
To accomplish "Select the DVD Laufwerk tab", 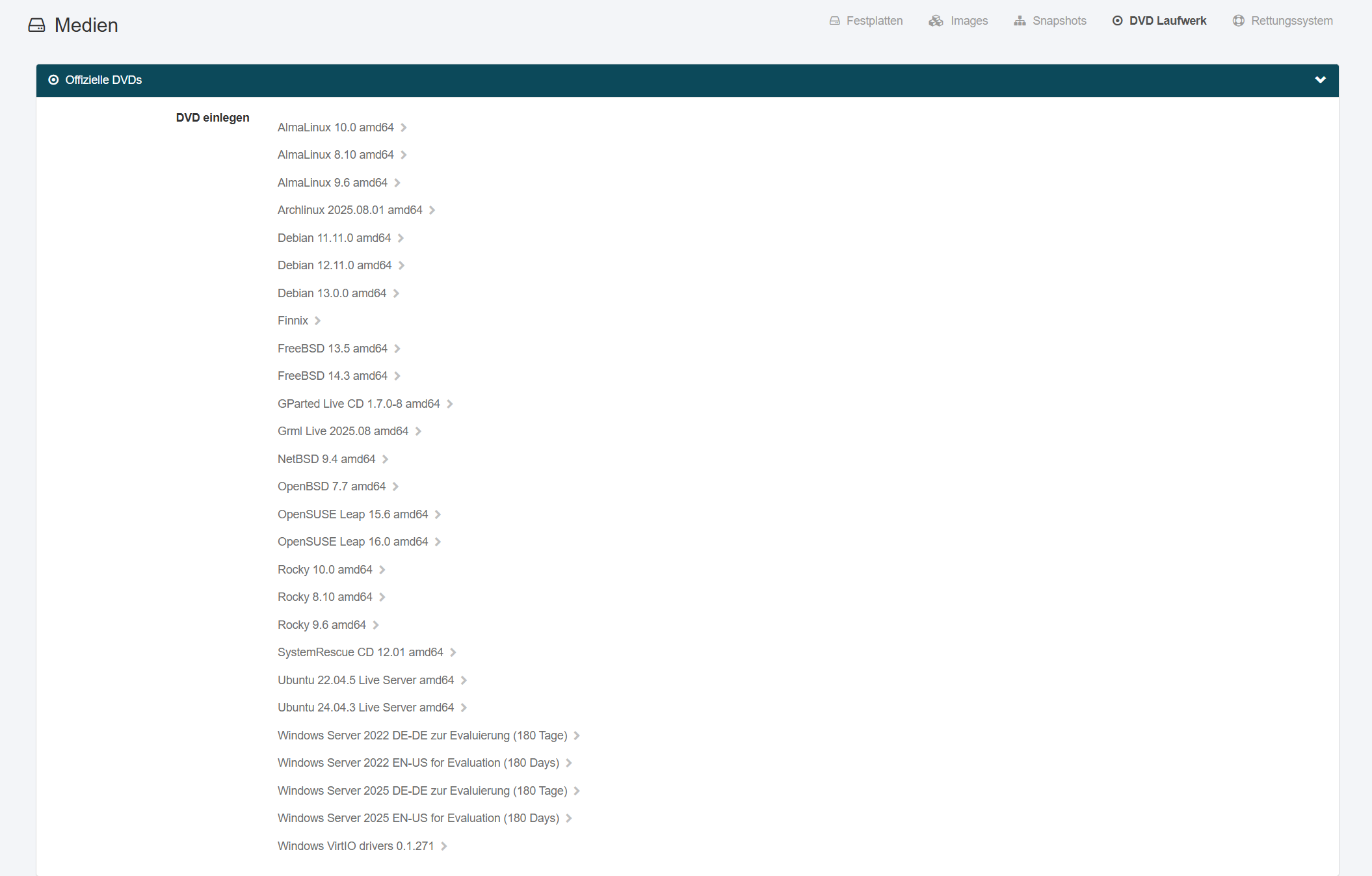I will coord(1159,21).
